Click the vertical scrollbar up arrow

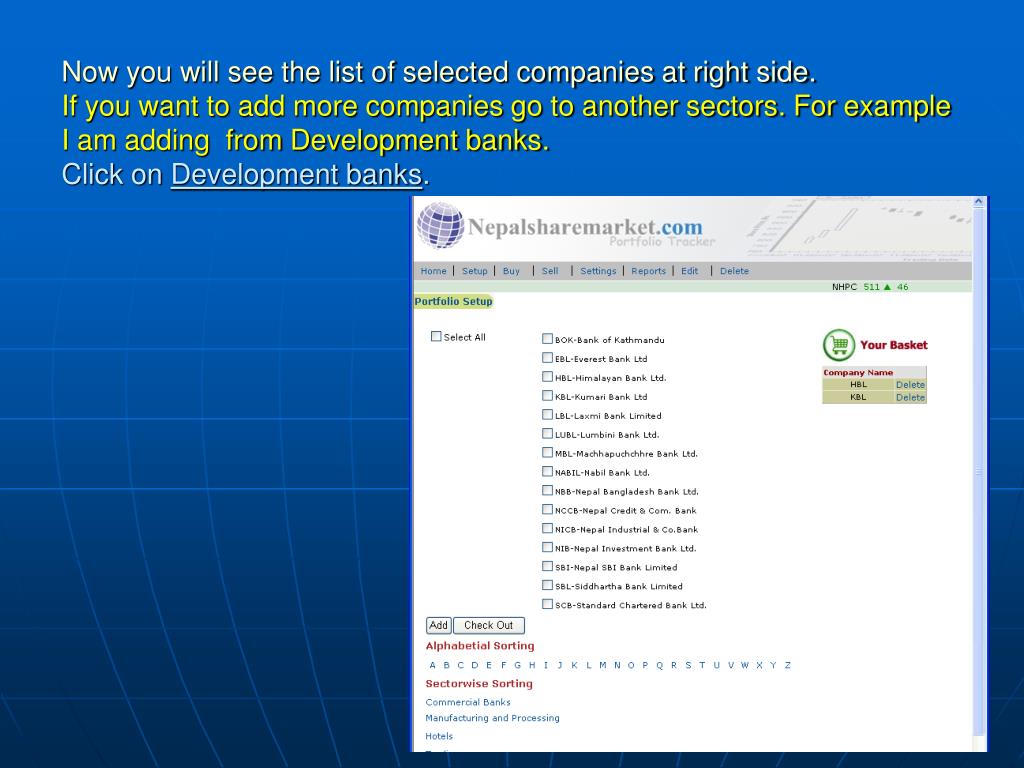978,202
